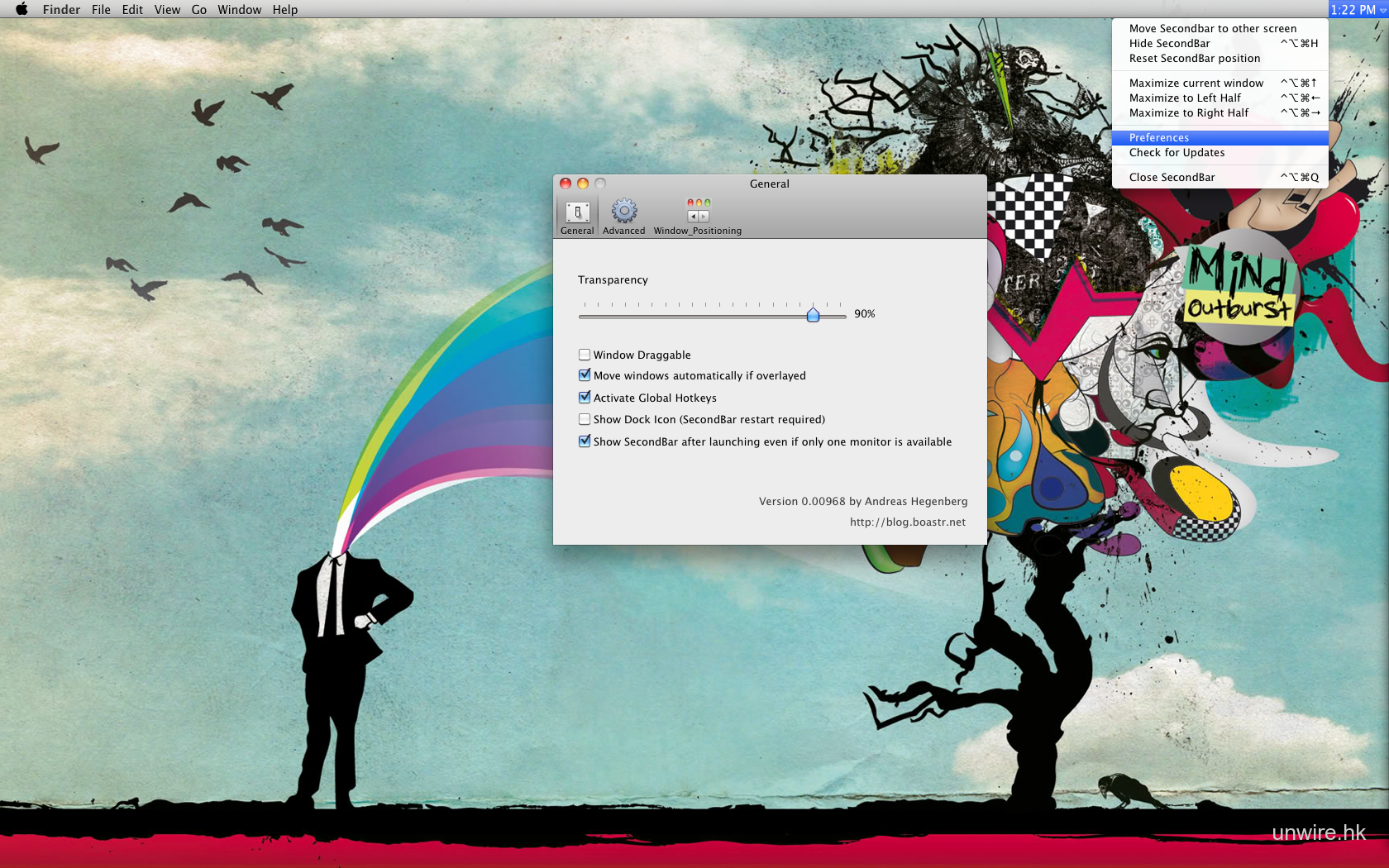The height and width of the screenshot is (868, 1389).
Task: Choose Close SecondBar from the menu
Action: [x=1172, y=177]
